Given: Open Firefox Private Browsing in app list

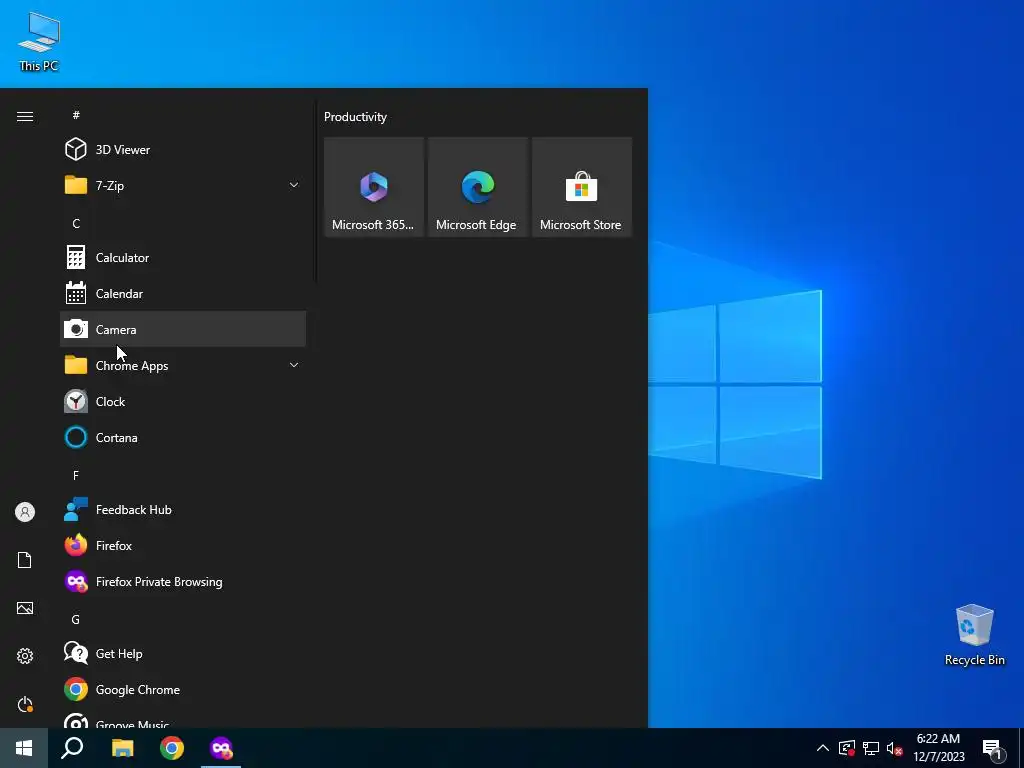Looking at the screenshot, I should pos(183,581).
